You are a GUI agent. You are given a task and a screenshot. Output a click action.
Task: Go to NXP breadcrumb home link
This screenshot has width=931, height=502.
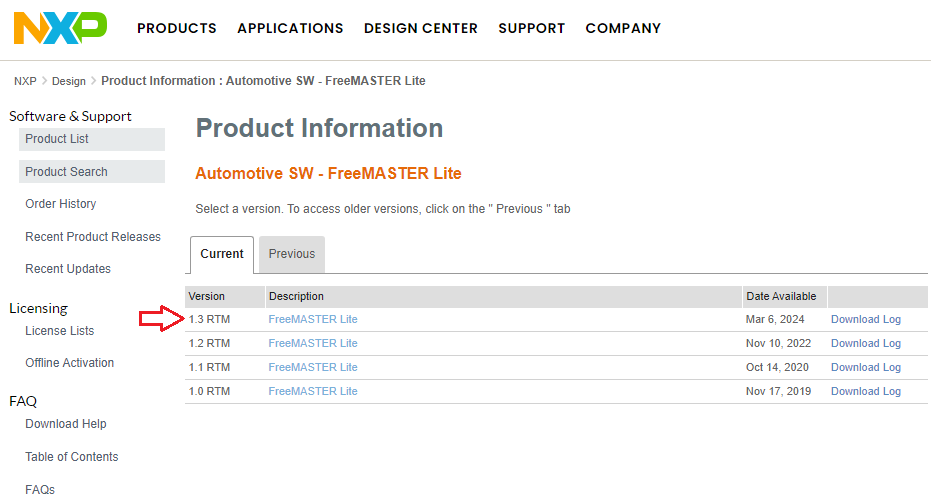[x=25, y=81]
